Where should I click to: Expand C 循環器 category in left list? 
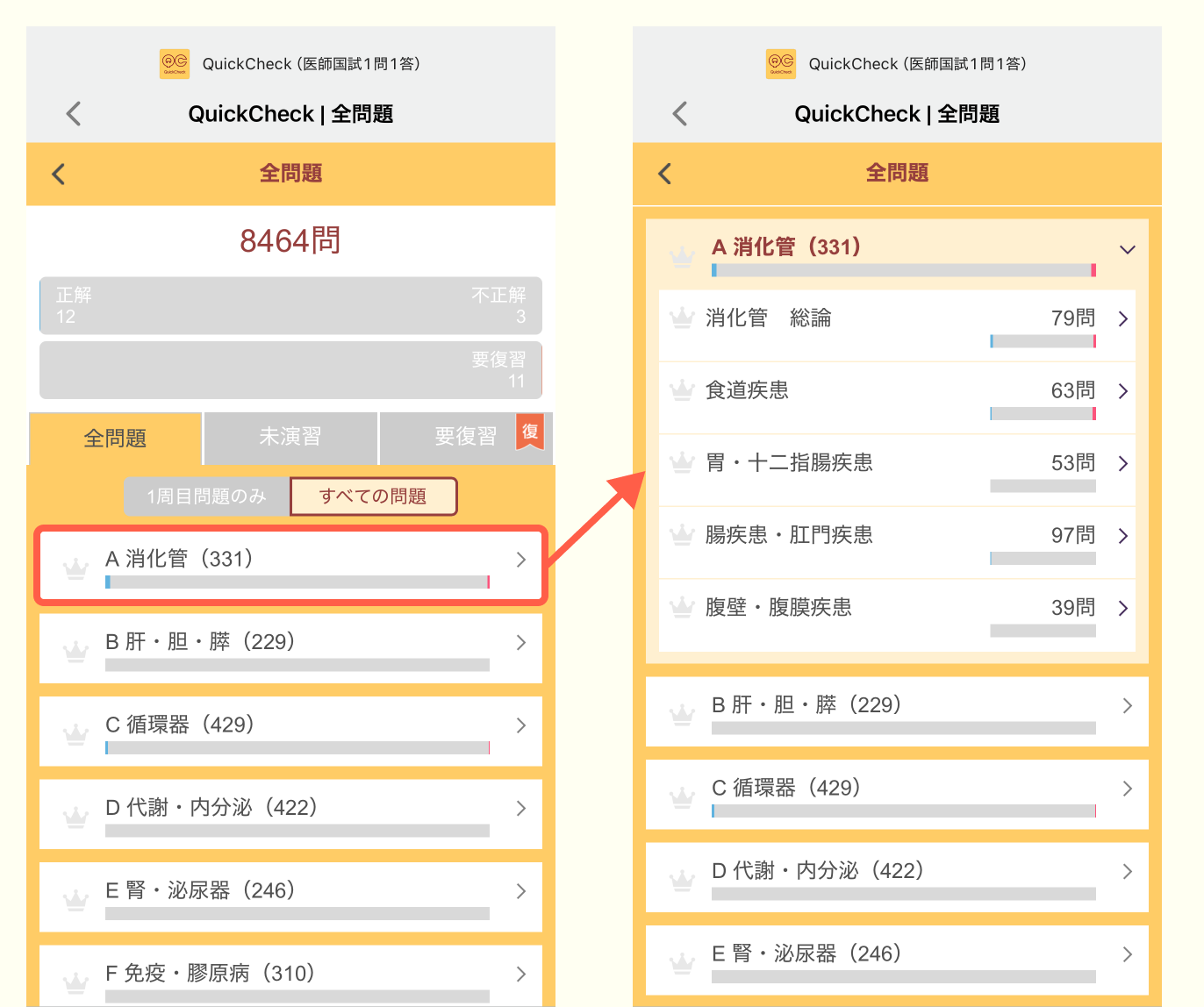(x=290, y=731)
